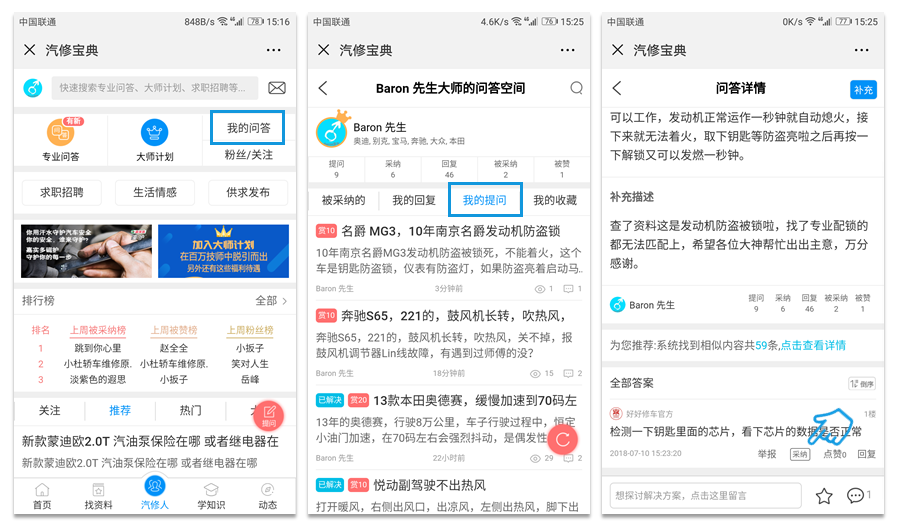Switch to 推荐 feed tab

pos(120,411)
